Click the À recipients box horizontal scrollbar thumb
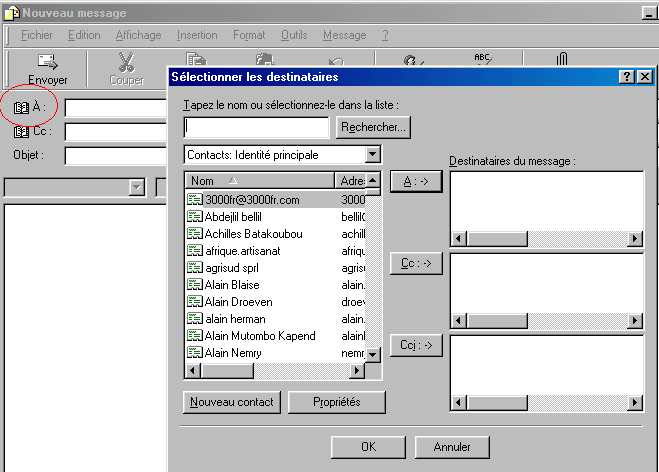This screenshot has height=472, width=659. pos(497,239)
